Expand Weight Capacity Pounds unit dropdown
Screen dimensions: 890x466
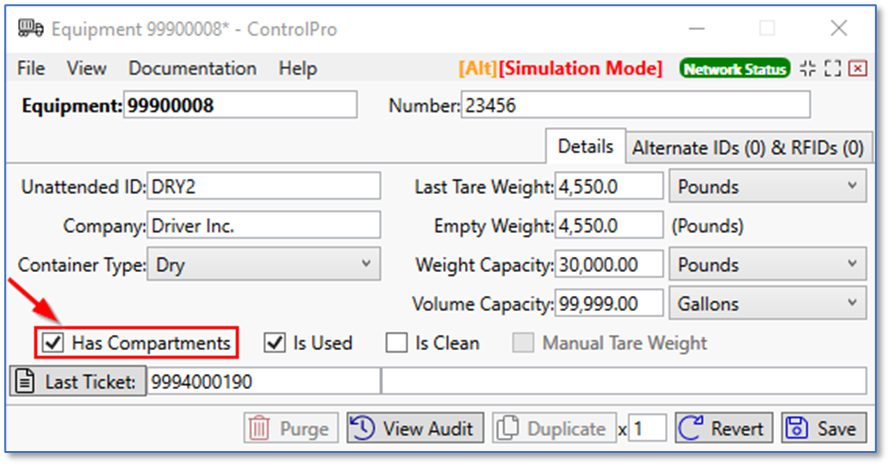click(768, 265)
